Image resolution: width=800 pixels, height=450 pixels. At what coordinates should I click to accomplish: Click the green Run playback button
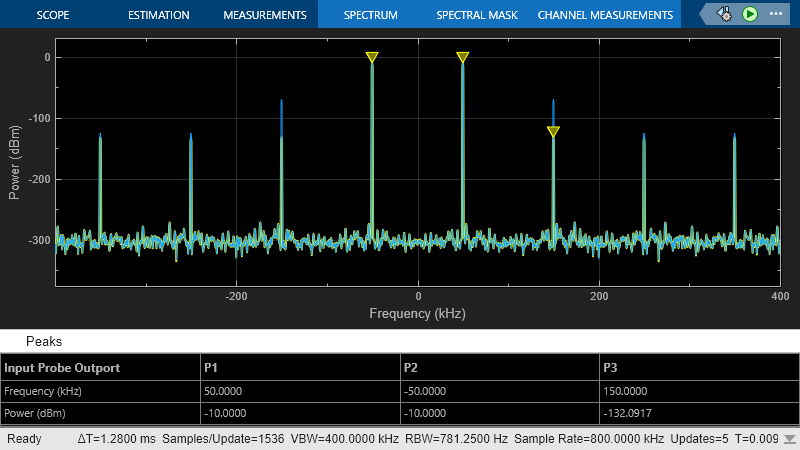click(750, 14)
